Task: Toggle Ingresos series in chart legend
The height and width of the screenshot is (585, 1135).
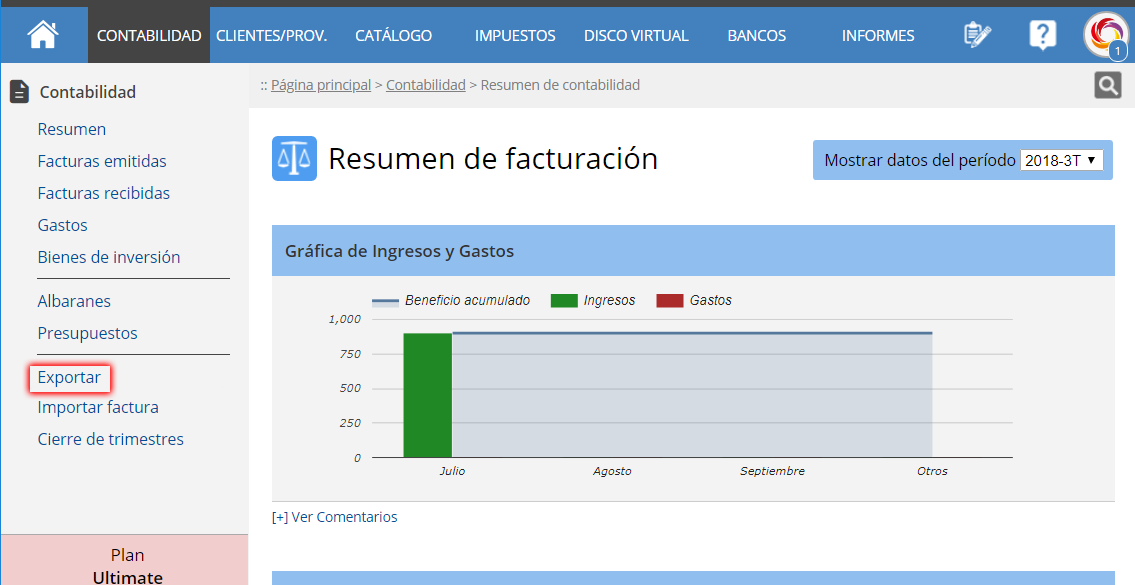Action: pyautogui.click(x=593, y=300)
